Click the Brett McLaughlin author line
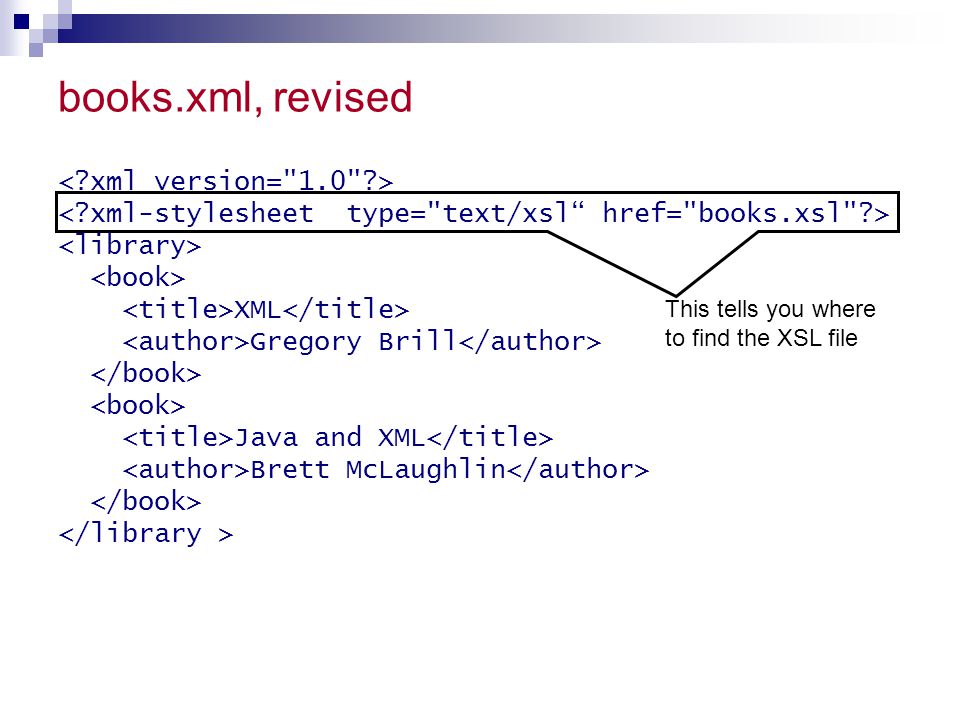Image resolution: width=960 pixels, height=720 pixels. [x=386, y=470]
